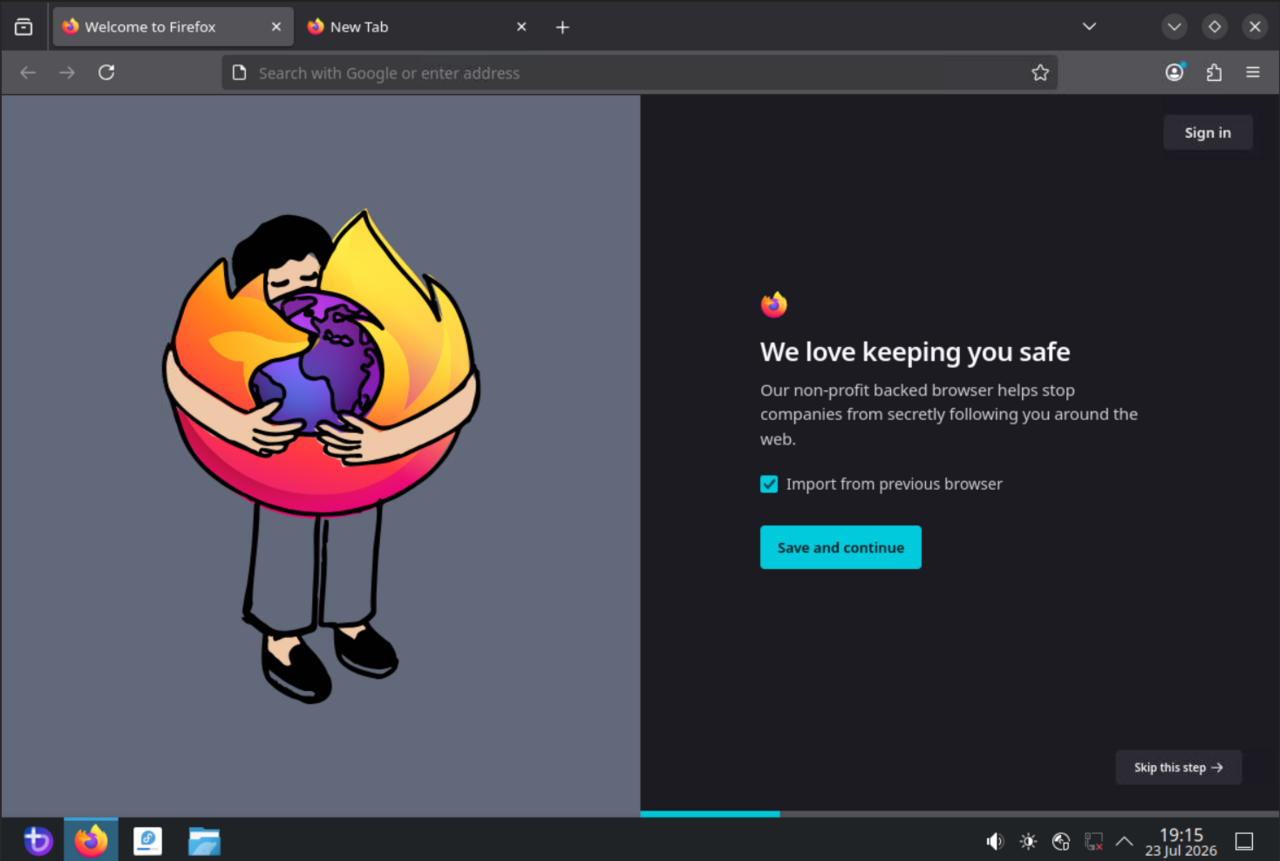Open the brightness settings tray icon

tap(1028, 841)
